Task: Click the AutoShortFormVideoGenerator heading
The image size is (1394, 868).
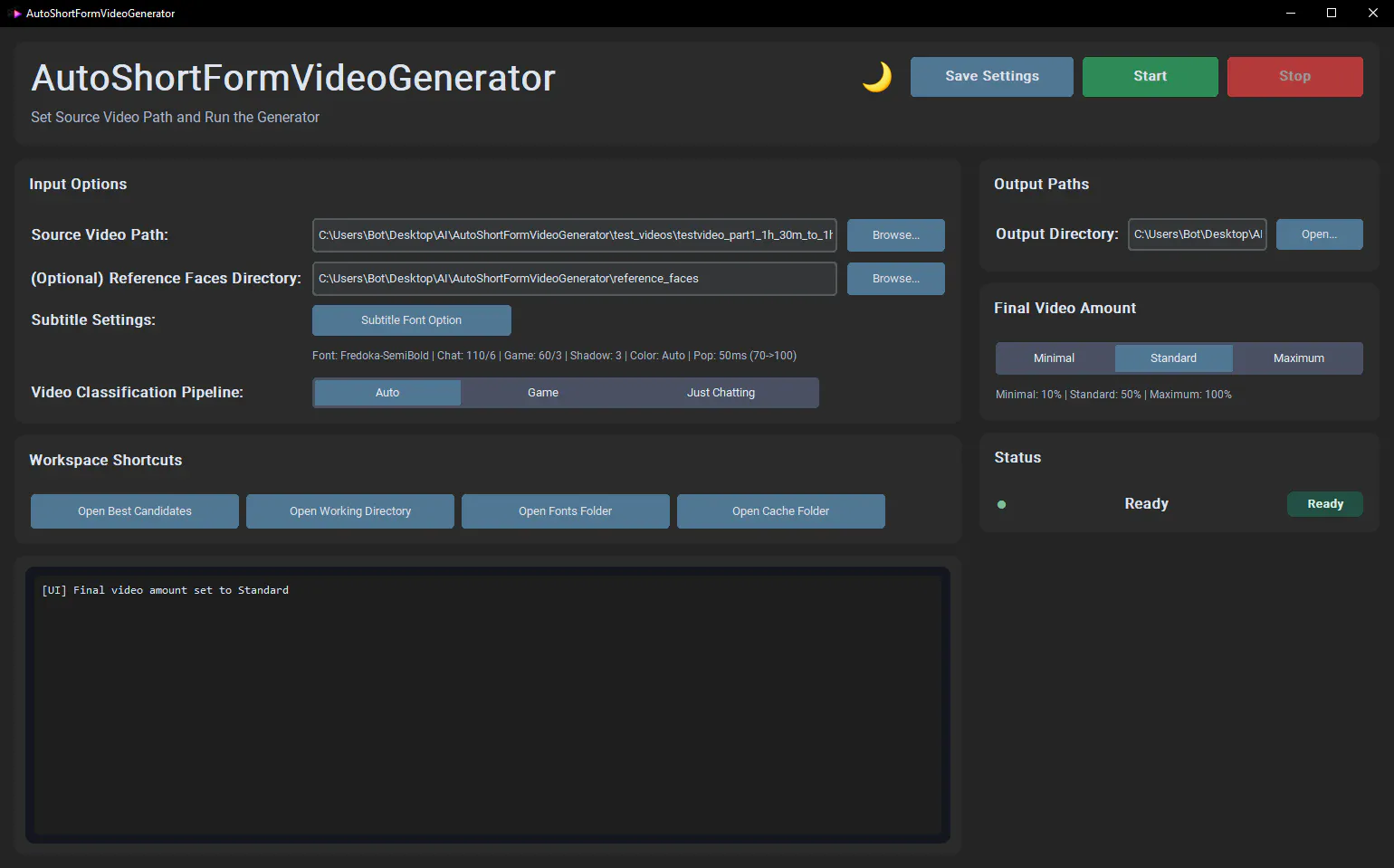Action: coord(293,78)
